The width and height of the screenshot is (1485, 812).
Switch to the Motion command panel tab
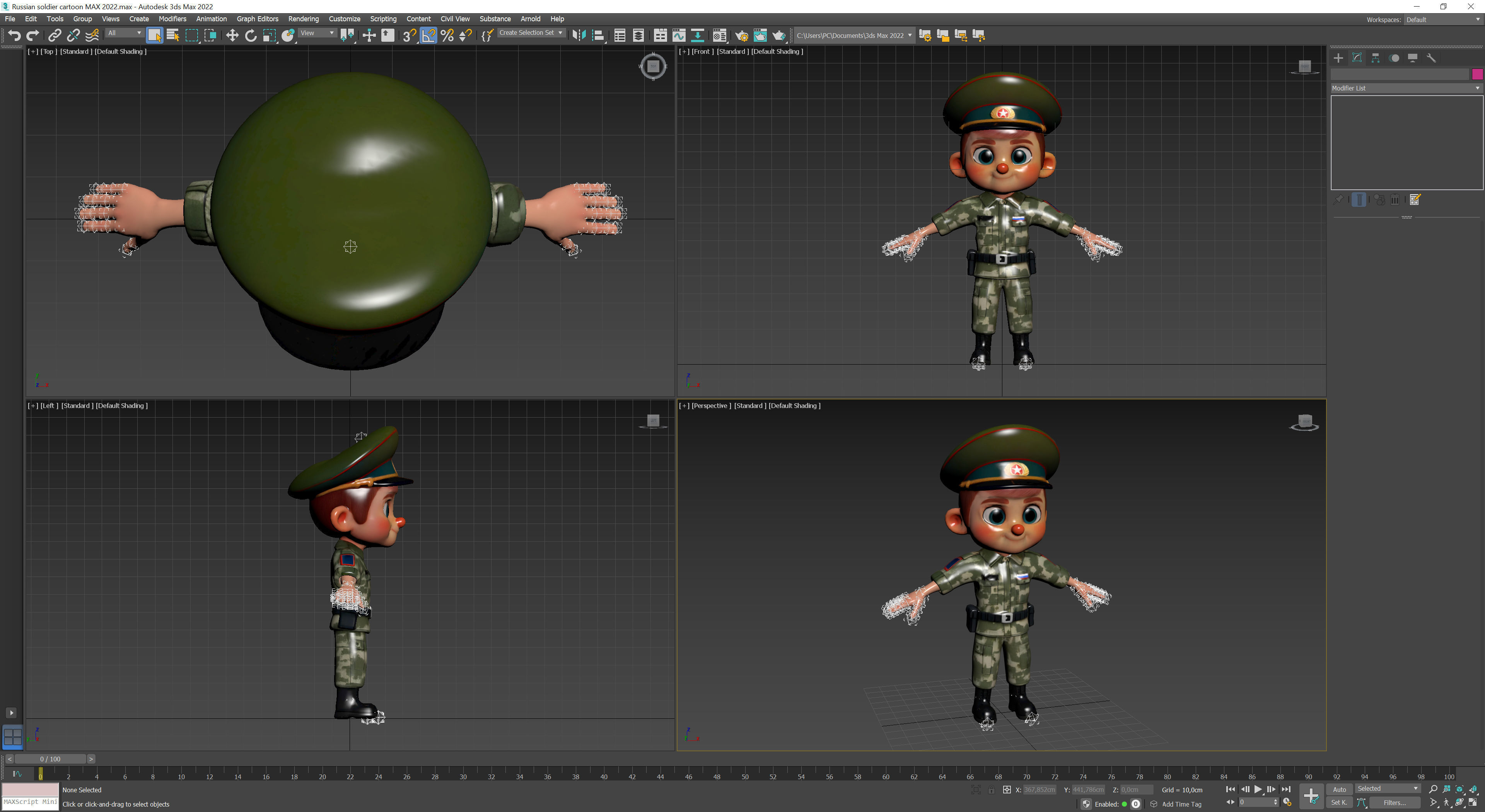coord(1394,58)
